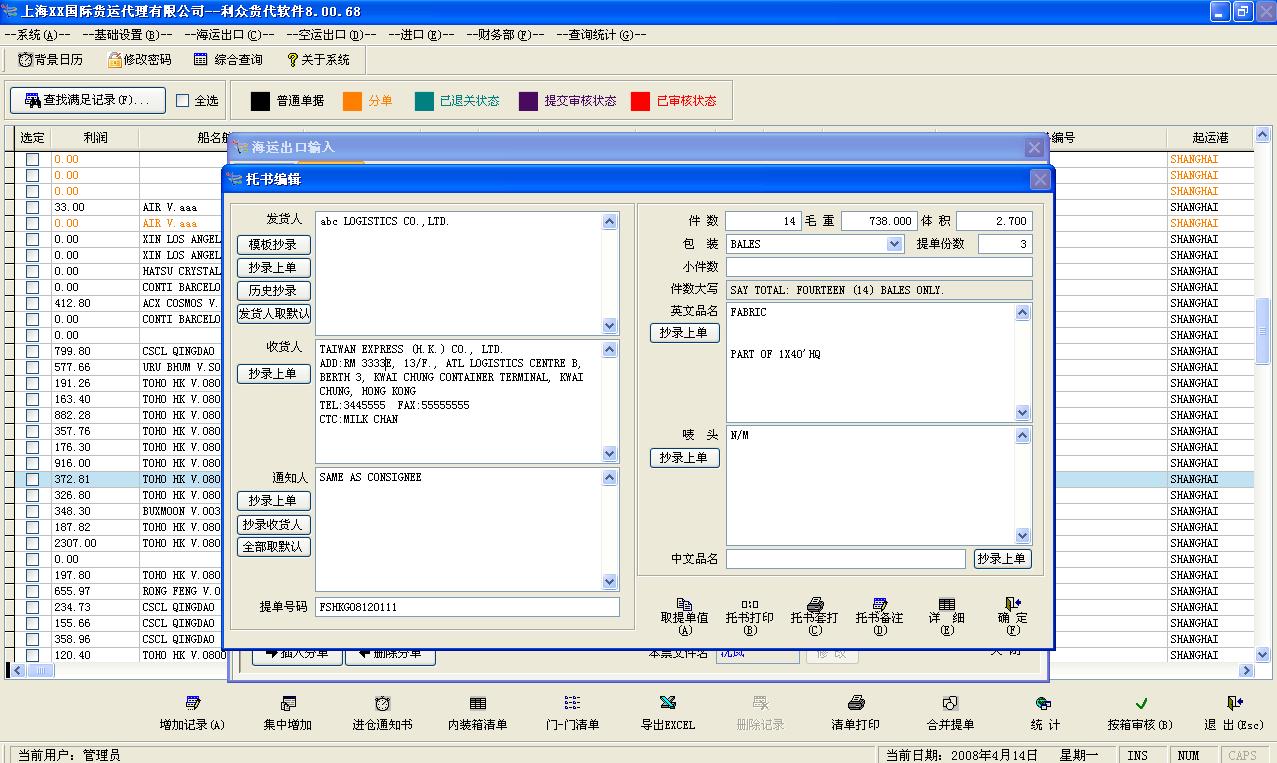Viewport: 1277px width, 763px height.
Task: Click the 取提单值 icon in 托书编辑
Action: point(684,605)
